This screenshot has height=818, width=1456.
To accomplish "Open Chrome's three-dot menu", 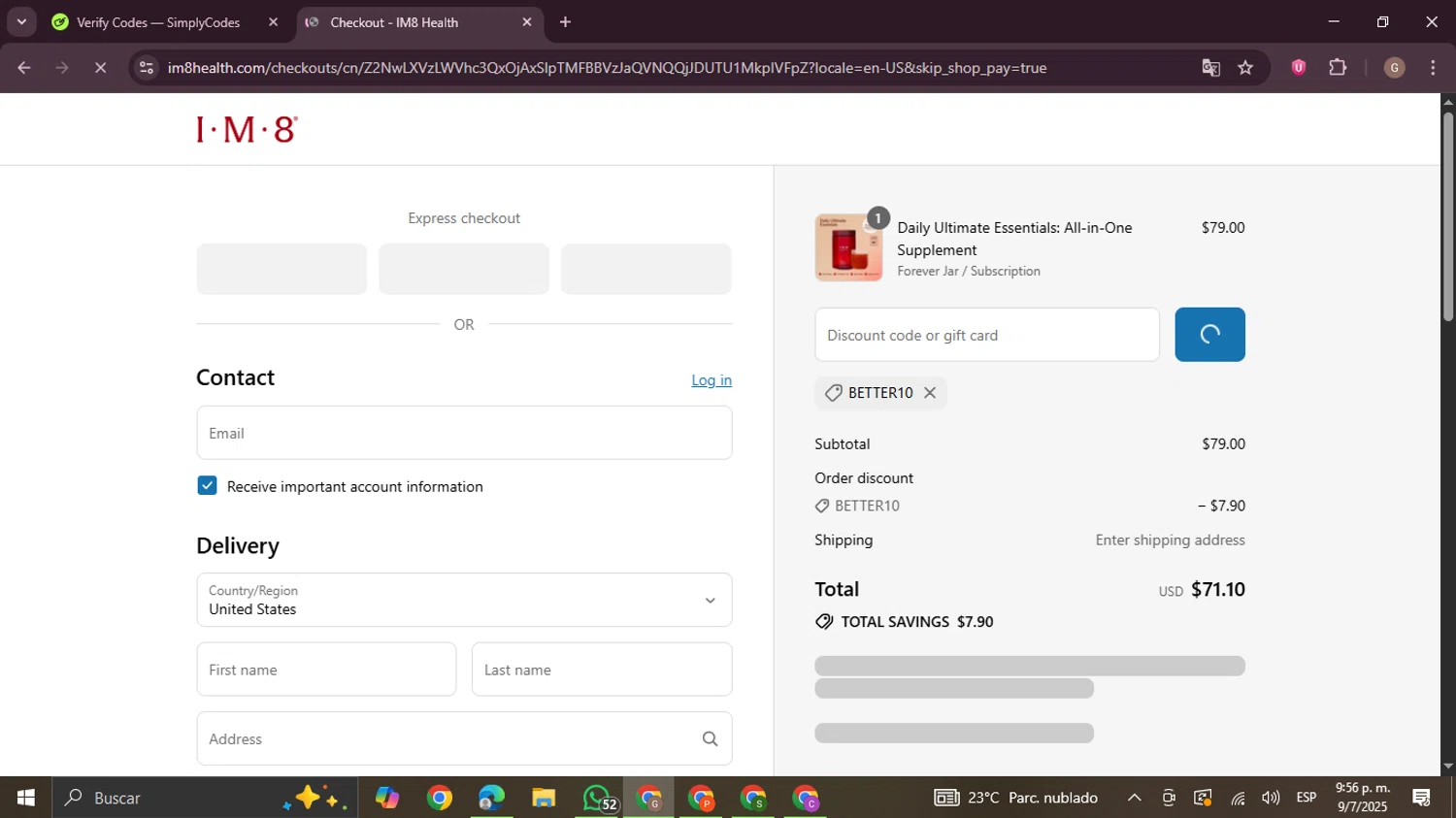I will click(1433, 67).
